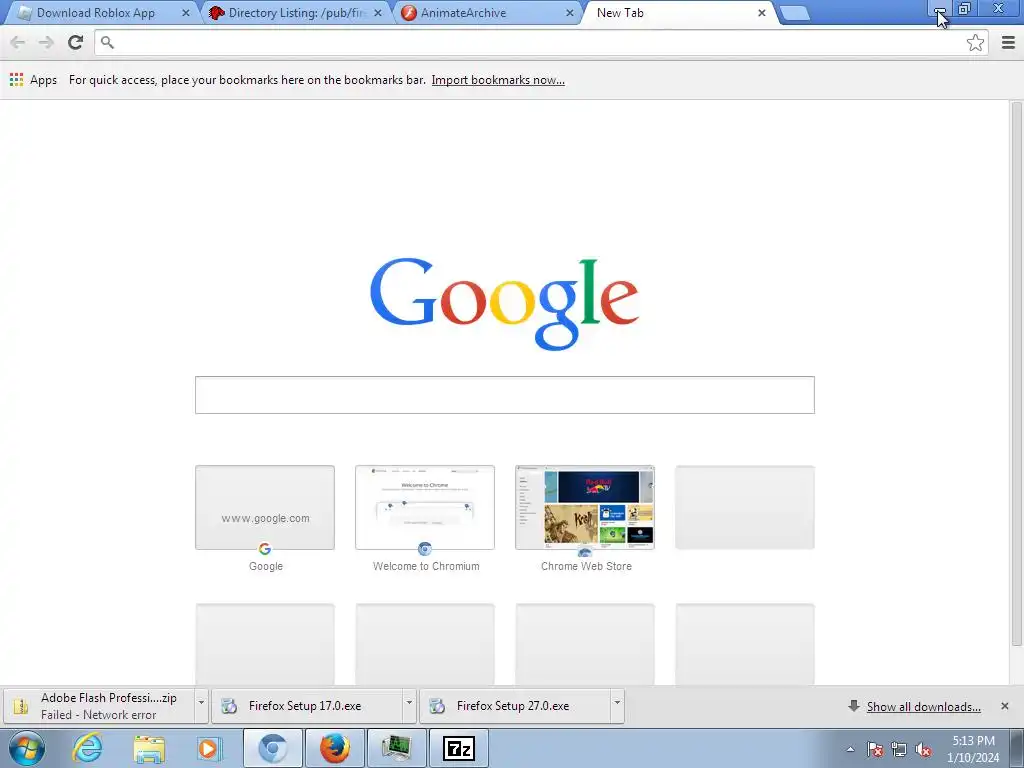This screenshot has height=768, width=1024.
Task: Open the Task Manager taskbar icon
Action: (x=396, y=748)
